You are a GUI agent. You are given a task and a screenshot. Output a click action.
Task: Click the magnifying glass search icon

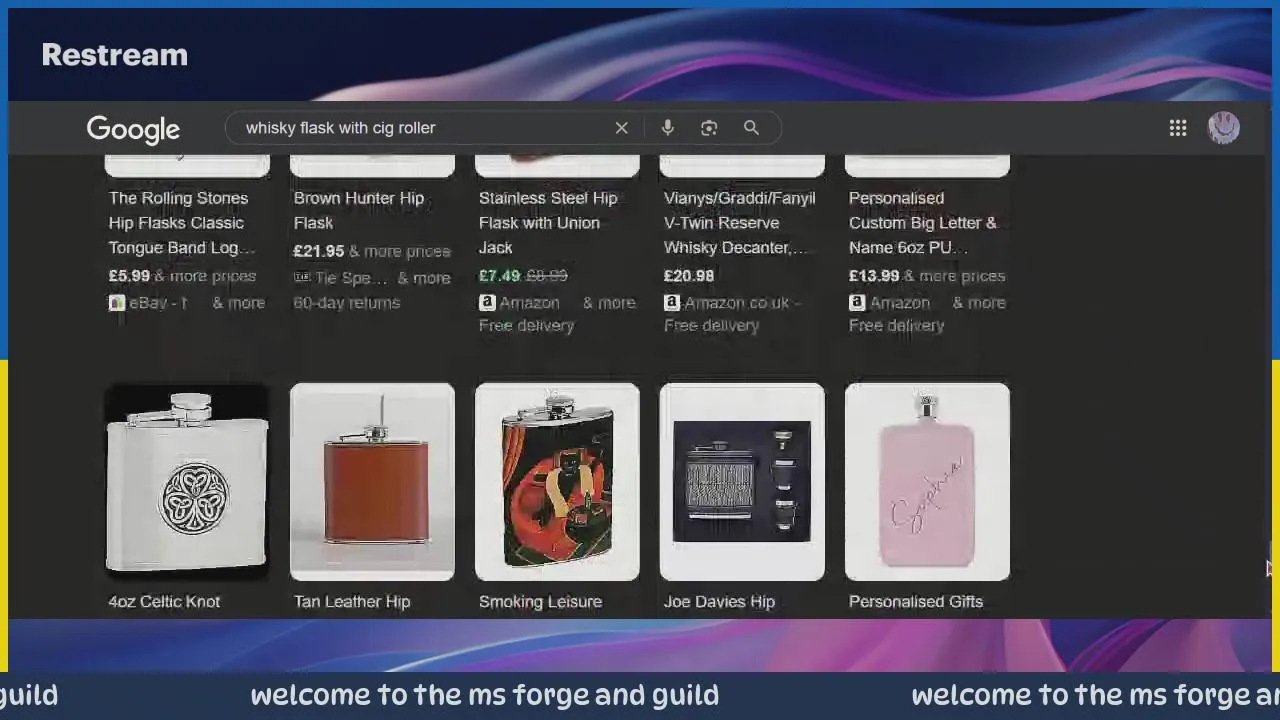(x=751, y=128)
